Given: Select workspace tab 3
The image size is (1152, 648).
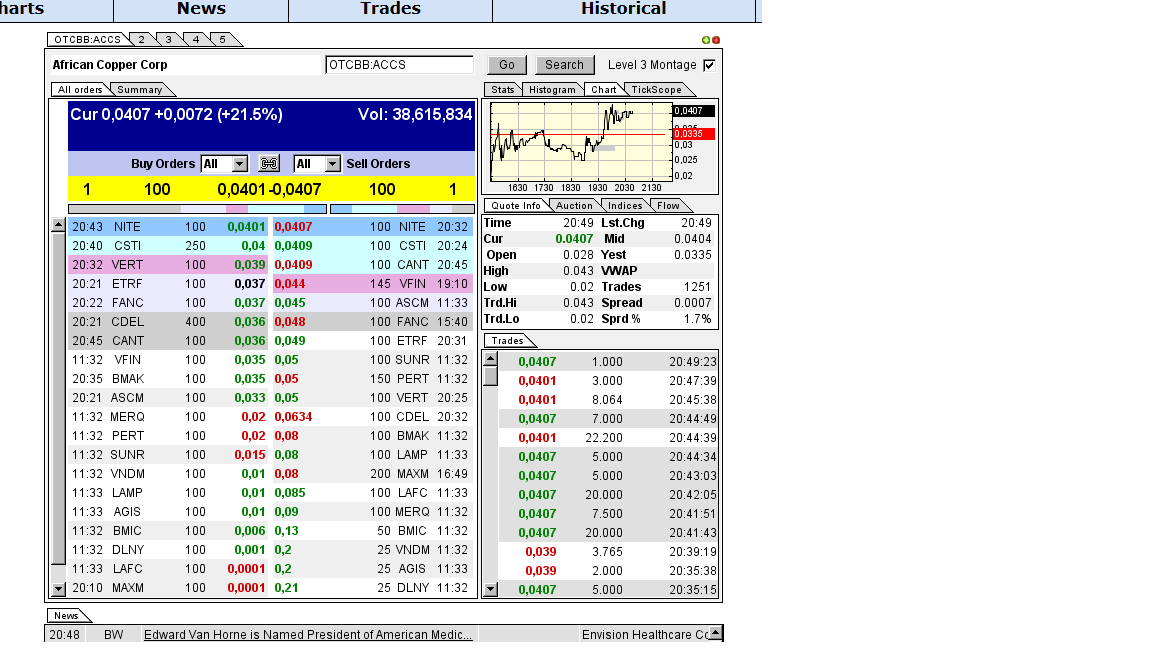Looking at the screenshot, I should pyautogui.click(x=168, y=40).
